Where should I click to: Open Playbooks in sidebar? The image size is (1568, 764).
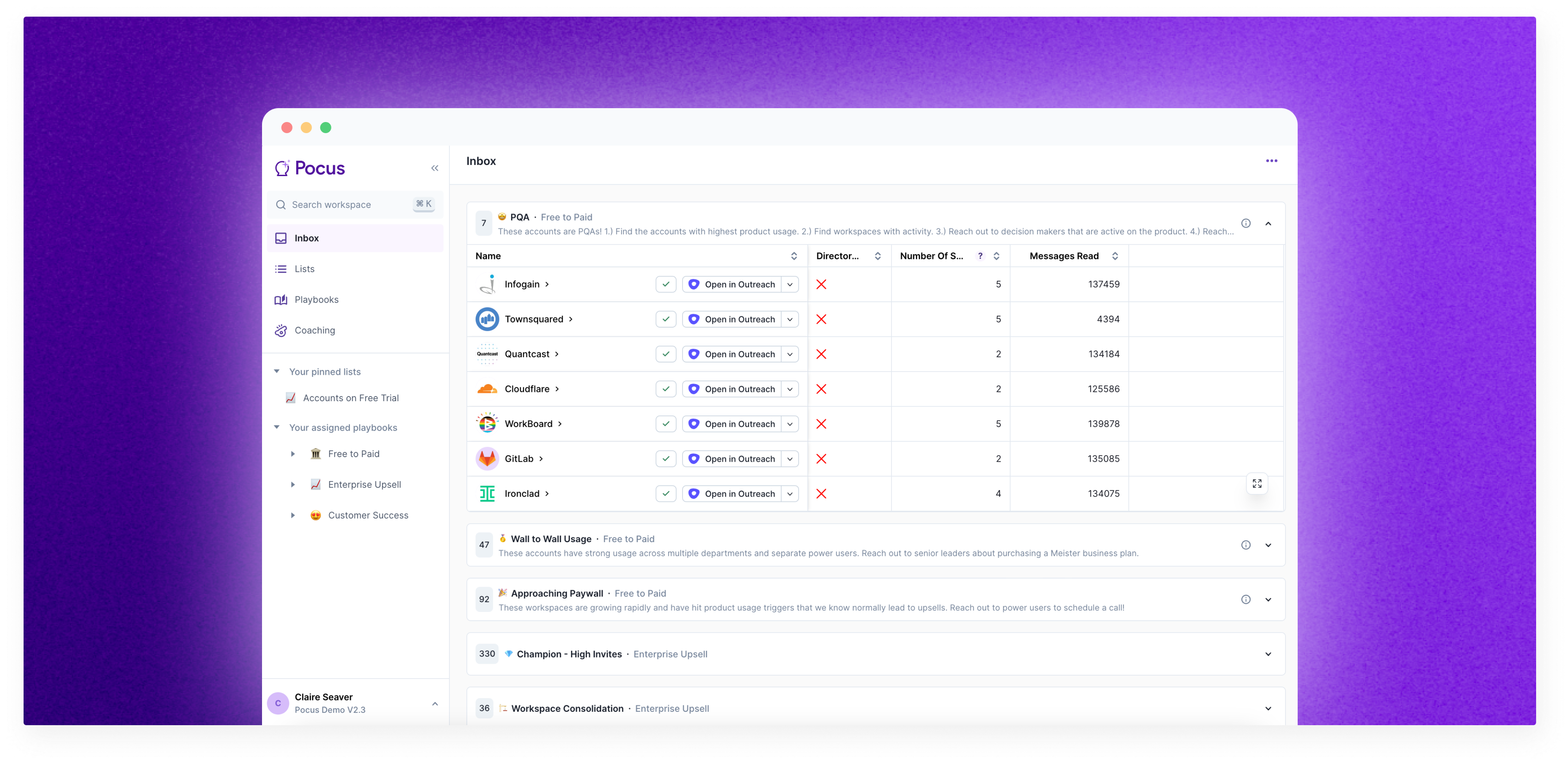tap(316, 299)
